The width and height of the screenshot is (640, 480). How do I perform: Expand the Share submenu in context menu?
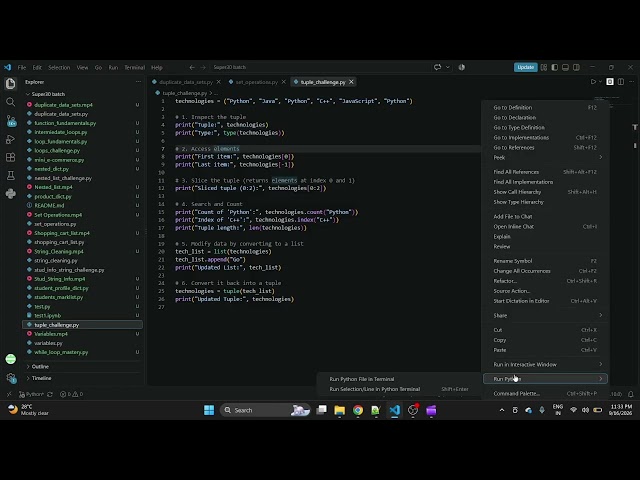click(x=545, y=315)
